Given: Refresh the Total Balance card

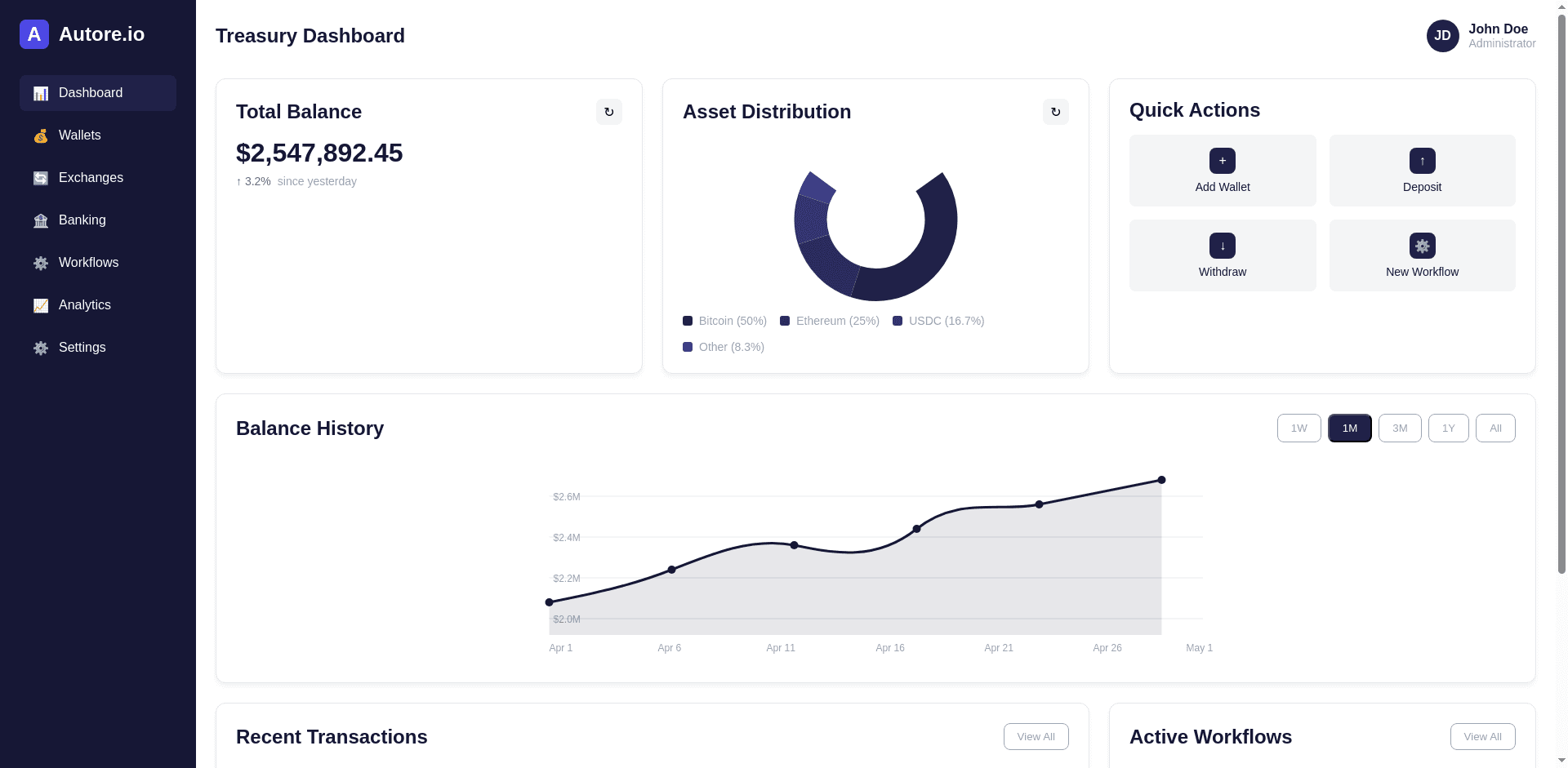Looking at the screenshot, I should [x=609, y=112].
